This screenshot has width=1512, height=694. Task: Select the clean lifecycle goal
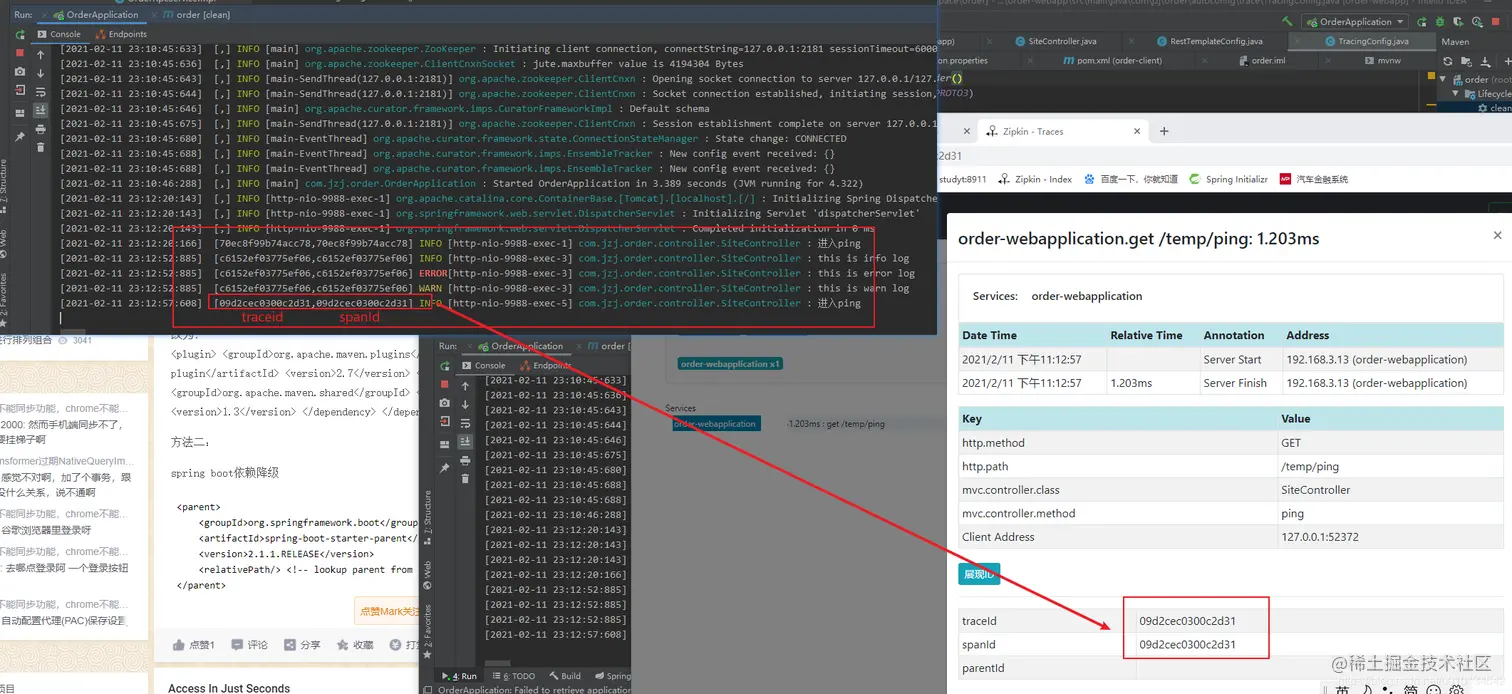click(x=1495, y=108)
